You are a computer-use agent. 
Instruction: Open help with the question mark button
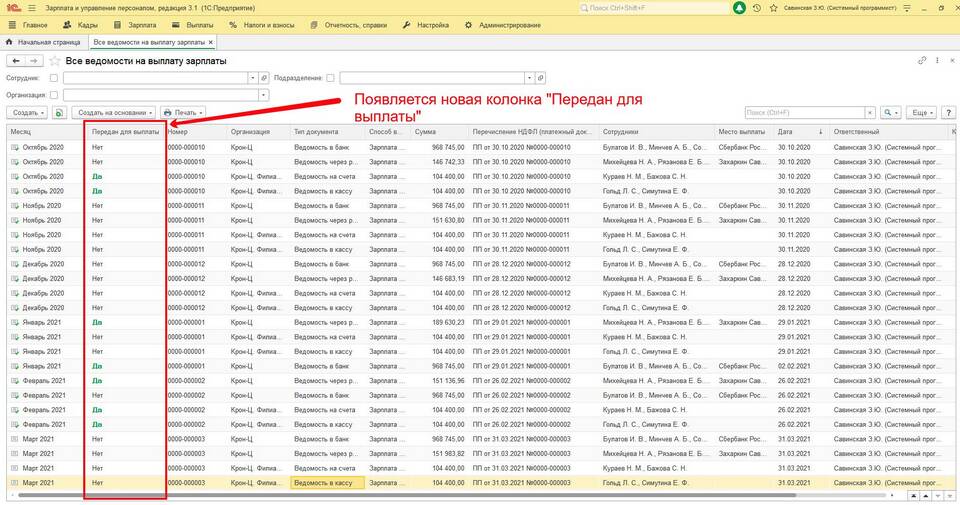click(x=948, y=113)
